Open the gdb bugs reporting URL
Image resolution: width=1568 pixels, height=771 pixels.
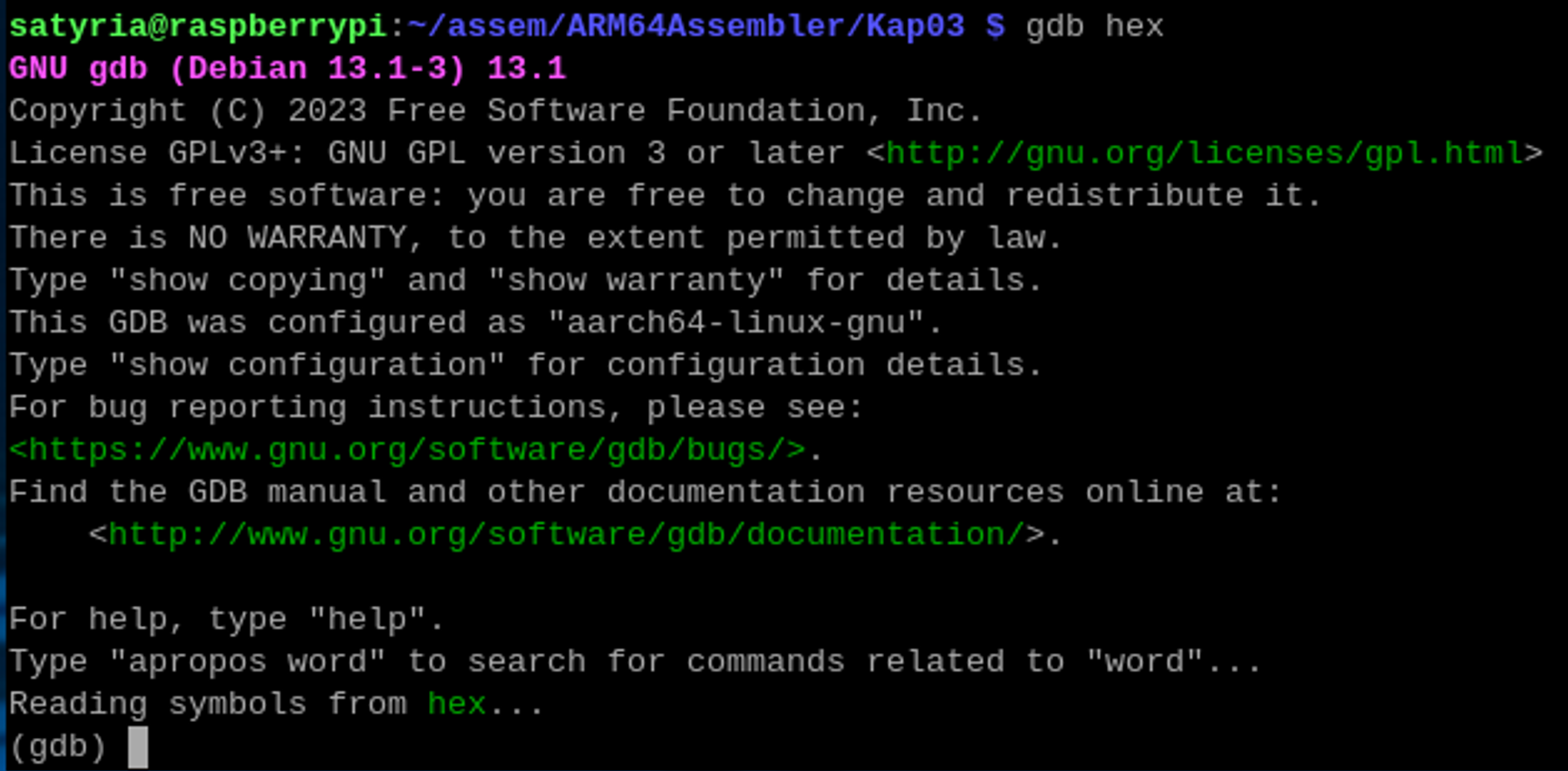tap(407, 450)
